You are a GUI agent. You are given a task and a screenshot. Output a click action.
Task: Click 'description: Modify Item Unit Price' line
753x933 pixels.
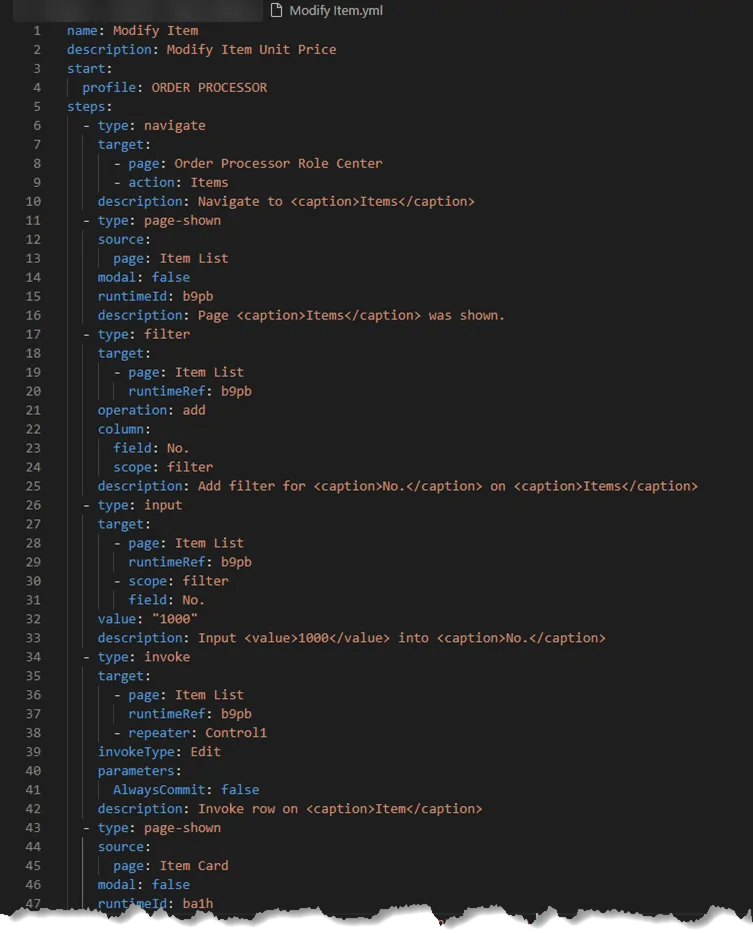[201, 49]
